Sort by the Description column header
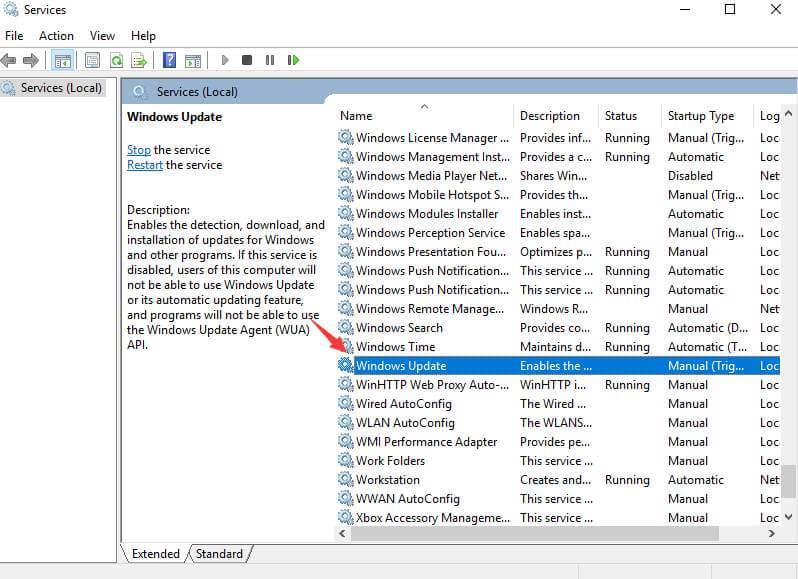Screen dimensions: 798x579 pos(557,115)
